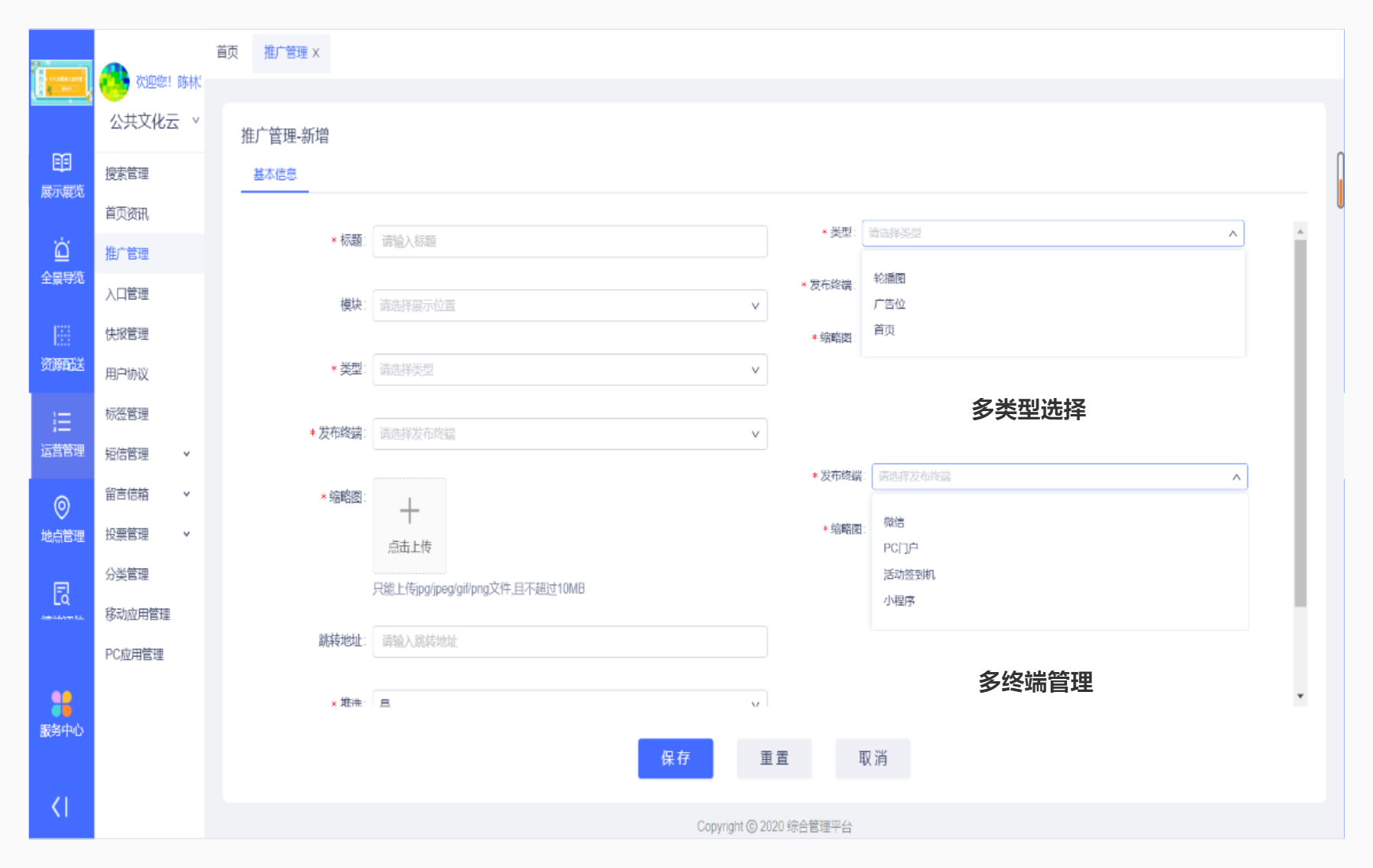
Task: Click the 标题 input field
Action: [570, 241]
